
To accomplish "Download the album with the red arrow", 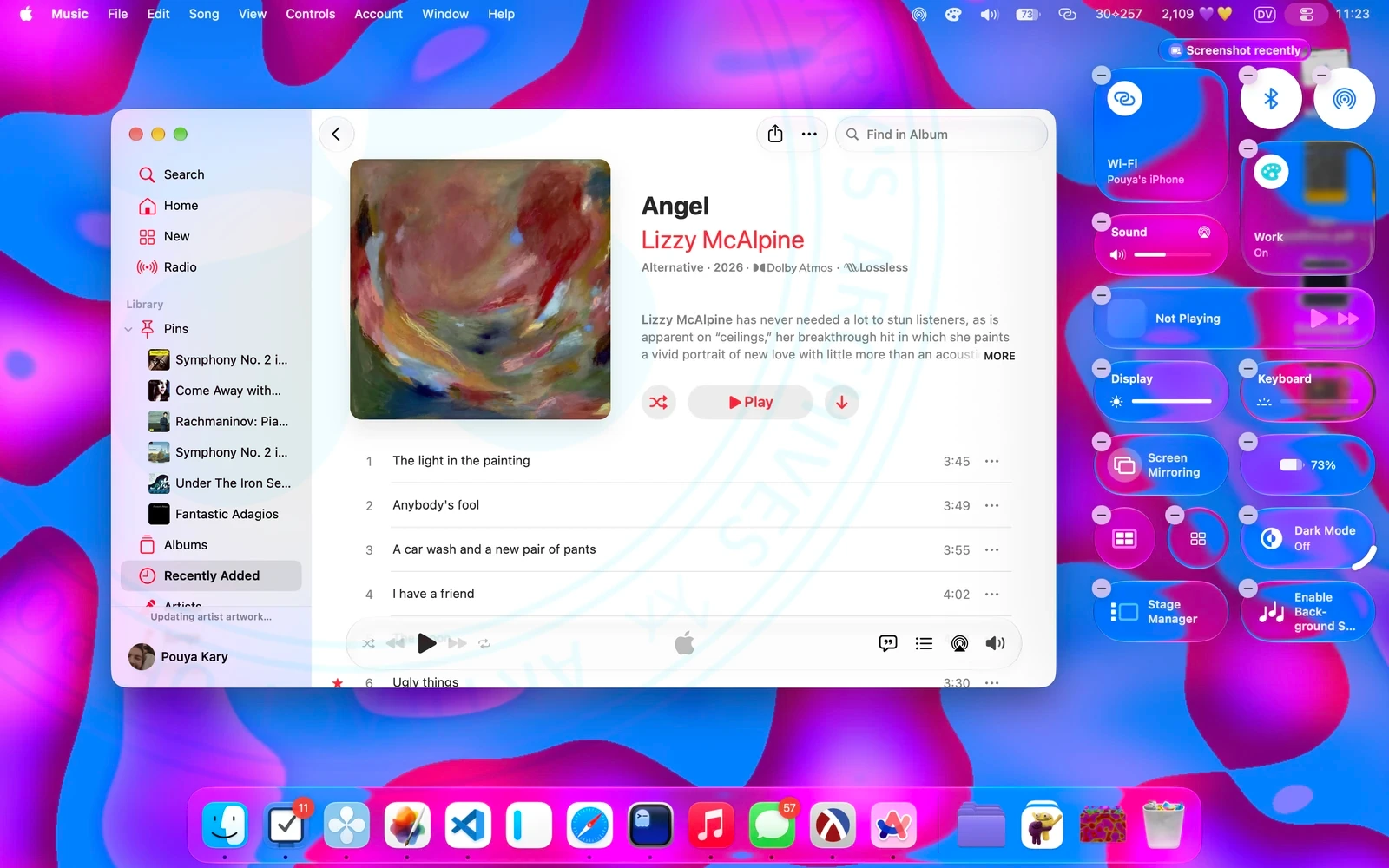I will [841, 402].
